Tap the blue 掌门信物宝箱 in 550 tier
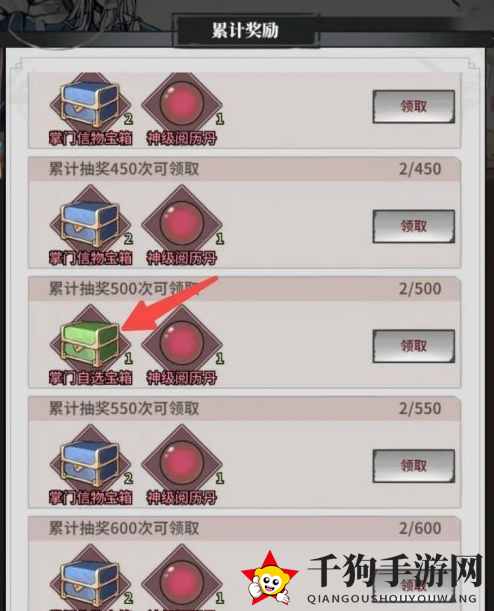The image size is (494, 611). 90,463
